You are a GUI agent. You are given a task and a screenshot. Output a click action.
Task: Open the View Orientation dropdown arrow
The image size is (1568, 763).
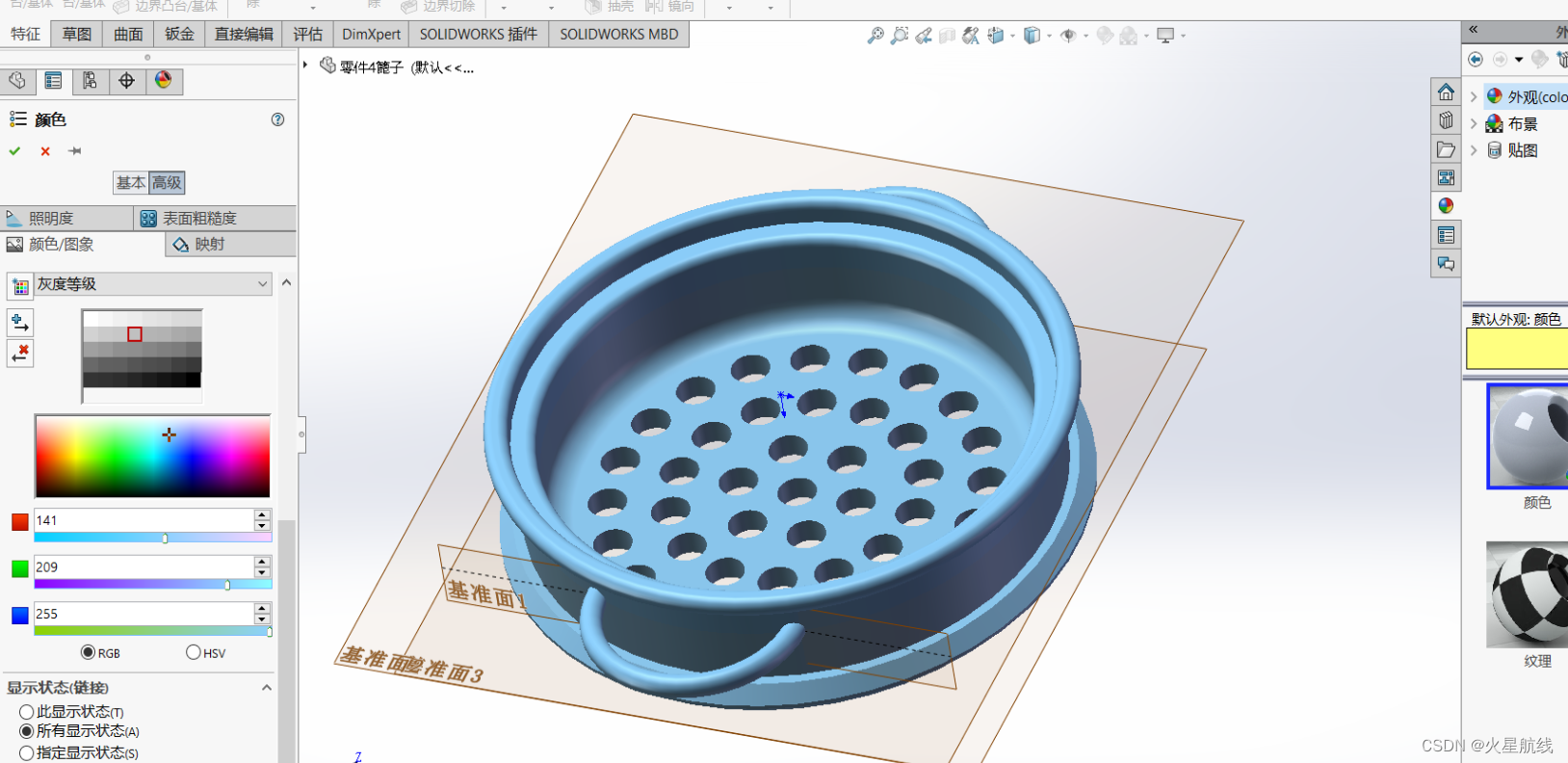(x=1012, y=37)
